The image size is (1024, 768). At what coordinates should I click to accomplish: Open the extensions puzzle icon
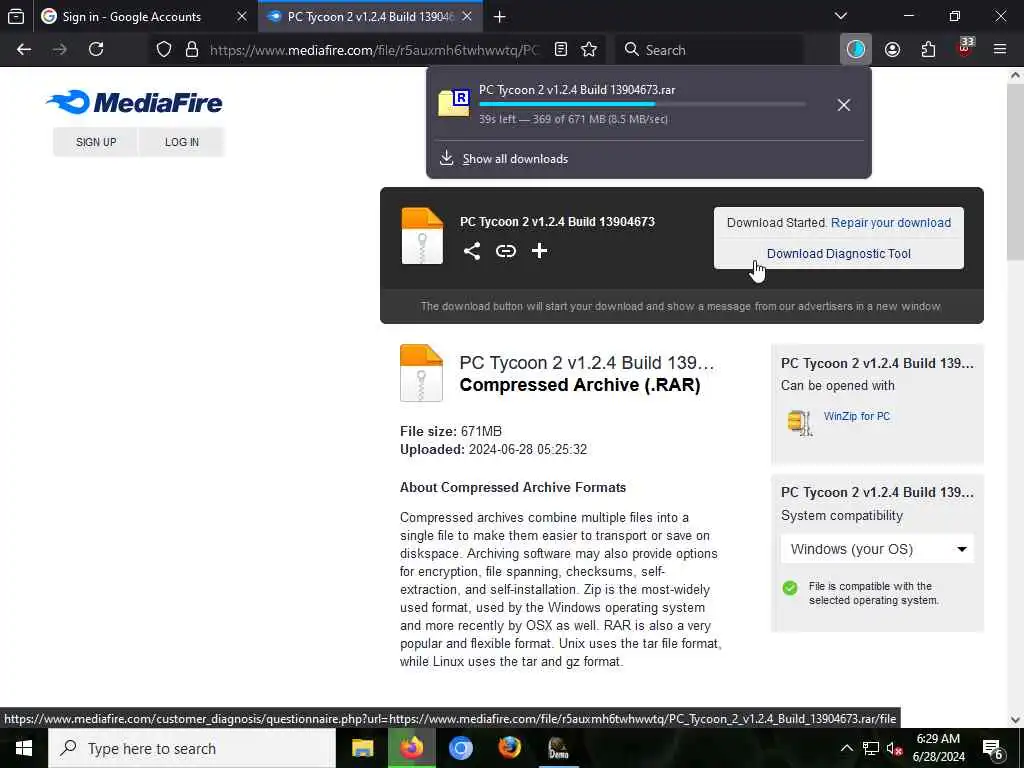(x=928, y=50)
